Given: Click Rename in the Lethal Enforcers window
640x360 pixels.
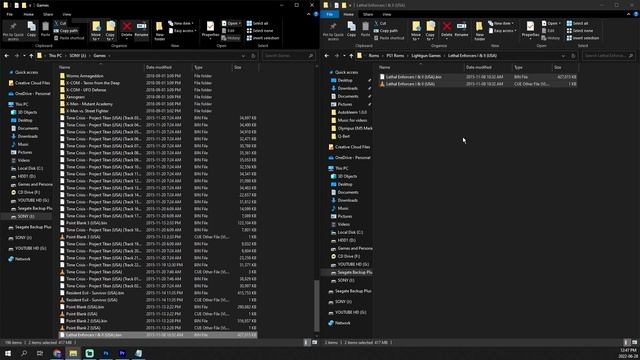Looking at the screenshot, I should pos(461,30).
